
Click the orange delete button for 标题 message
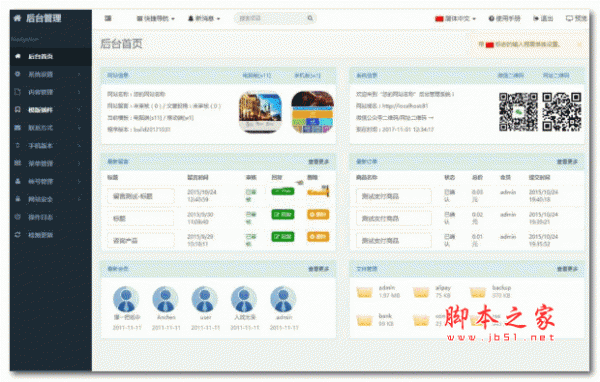[318, 215]
